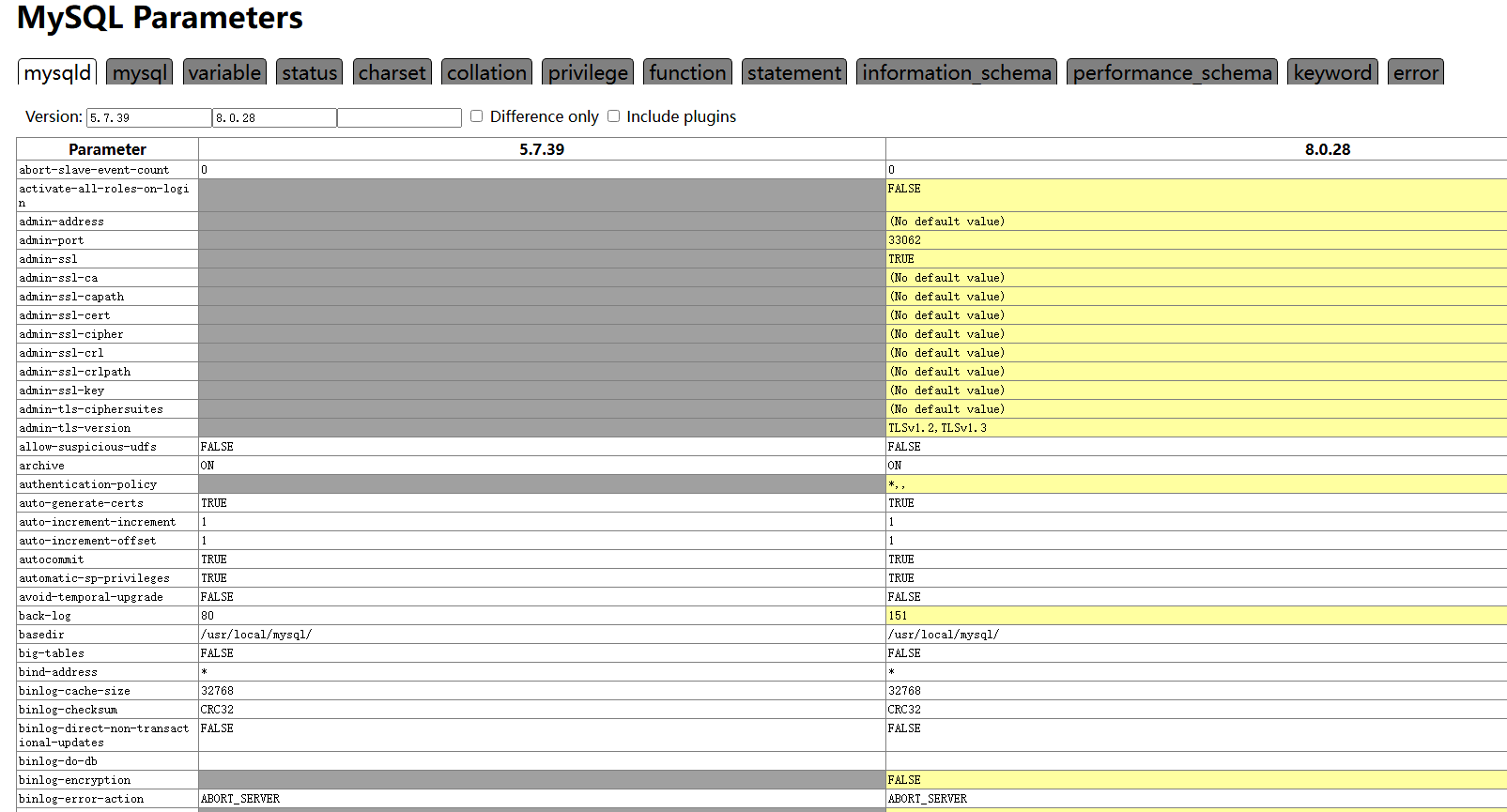This screenshot has height=812, width=1507.
Task: Select the archive parameter name
Action: [x=41, y=466]
